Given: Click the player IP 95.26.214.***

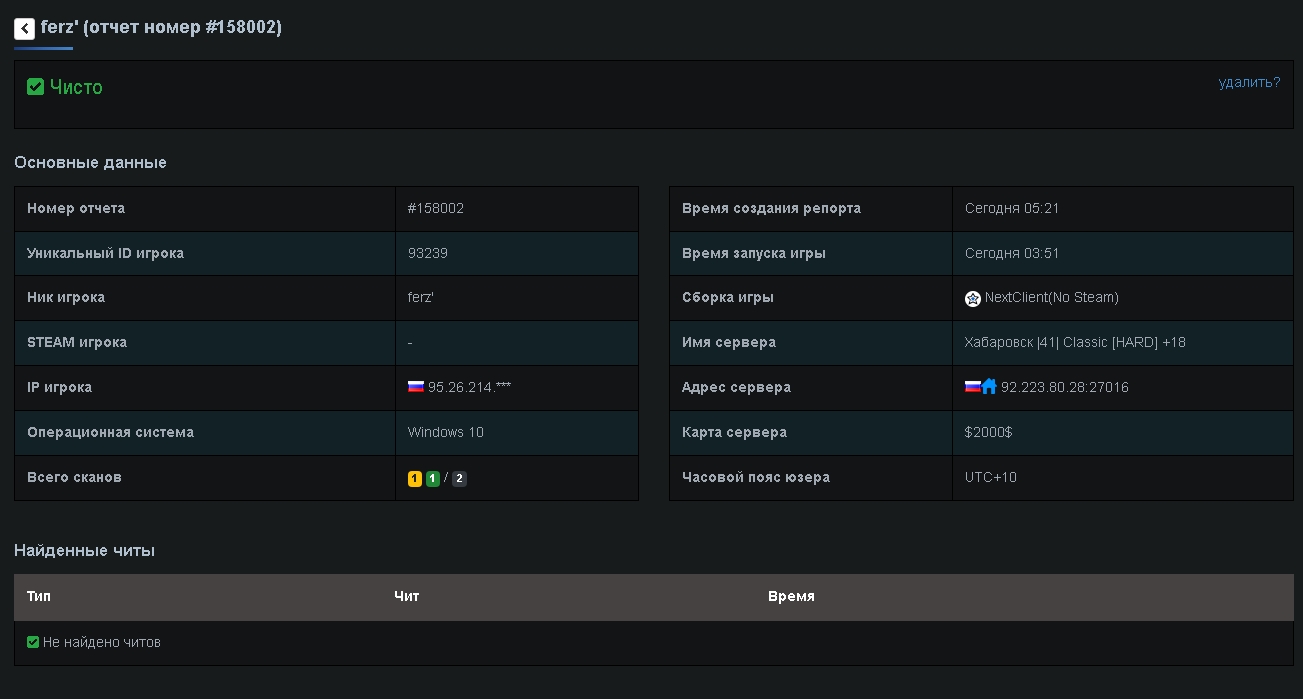Looking at the screenshot, I should pyautogui.click(x=469, y=388).
